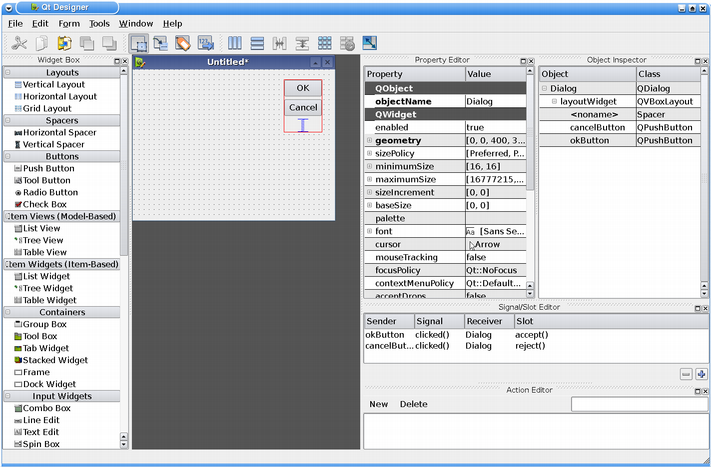Add a new signal/slot connection with plus
The width and height of the screenshot is (711, 467).
click(701, 374)
